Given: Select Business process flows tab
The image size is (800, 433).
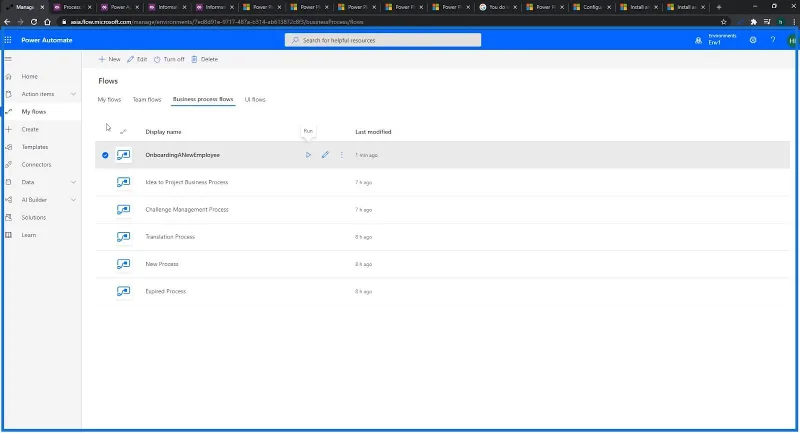Looking at the screenshot, I should pos(203,99).
